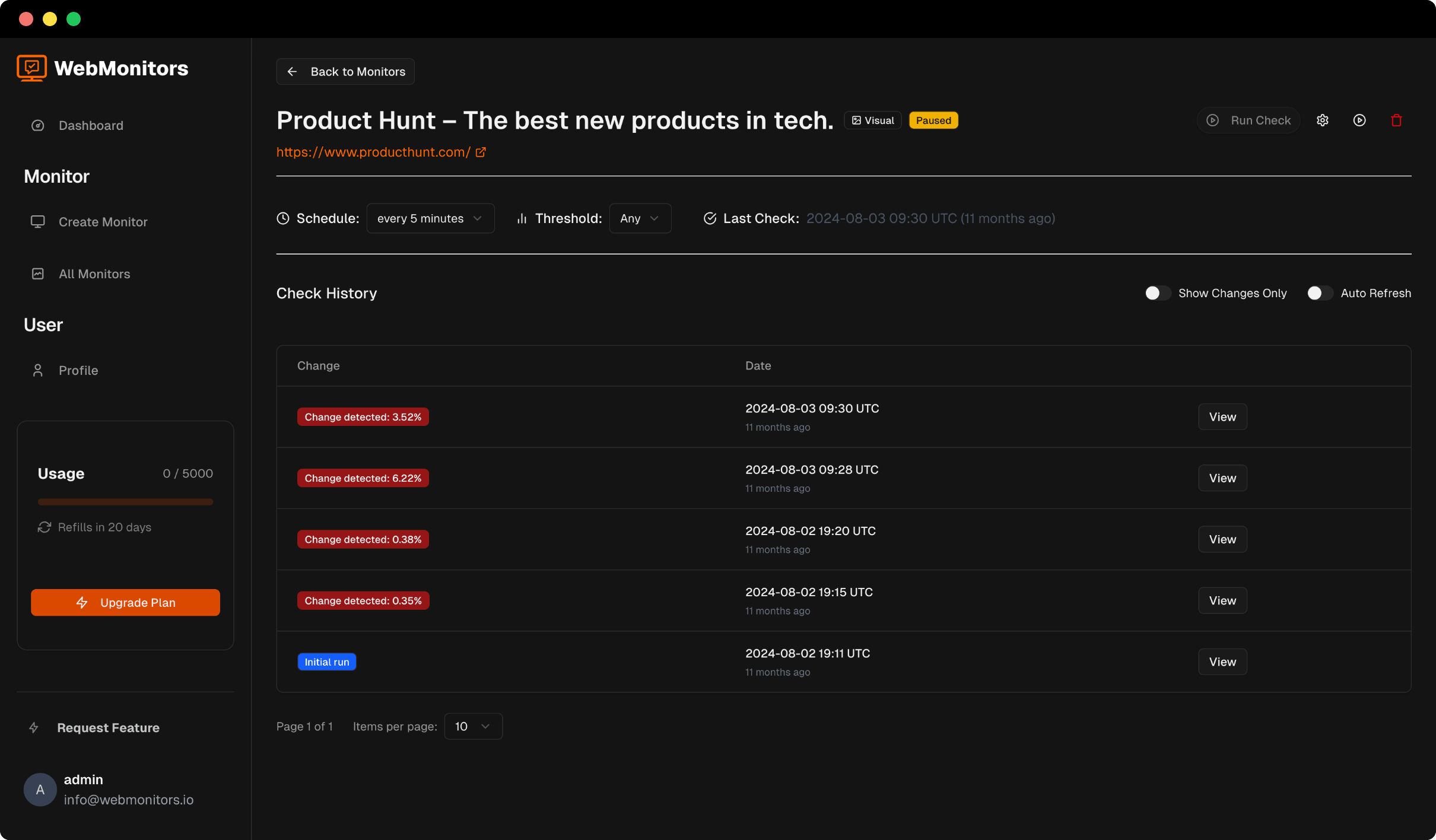1436x840 pixels.
Task: Toggle Show Changes Only switch
Action: coord(1157,293)
